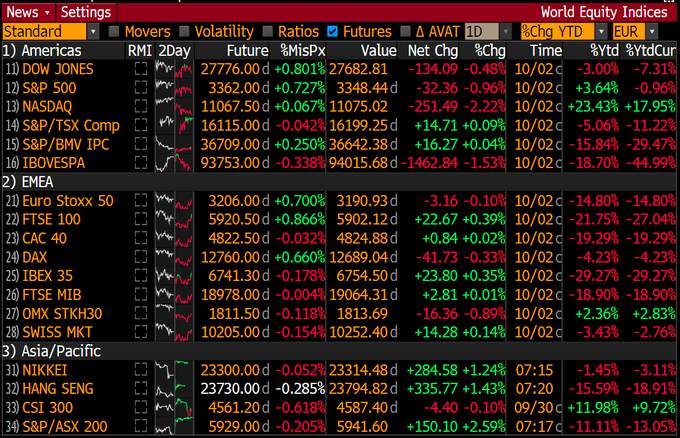Open the S&P/TSX Comp index
Screen dimensions: 680x438
(x=71, y=125)
